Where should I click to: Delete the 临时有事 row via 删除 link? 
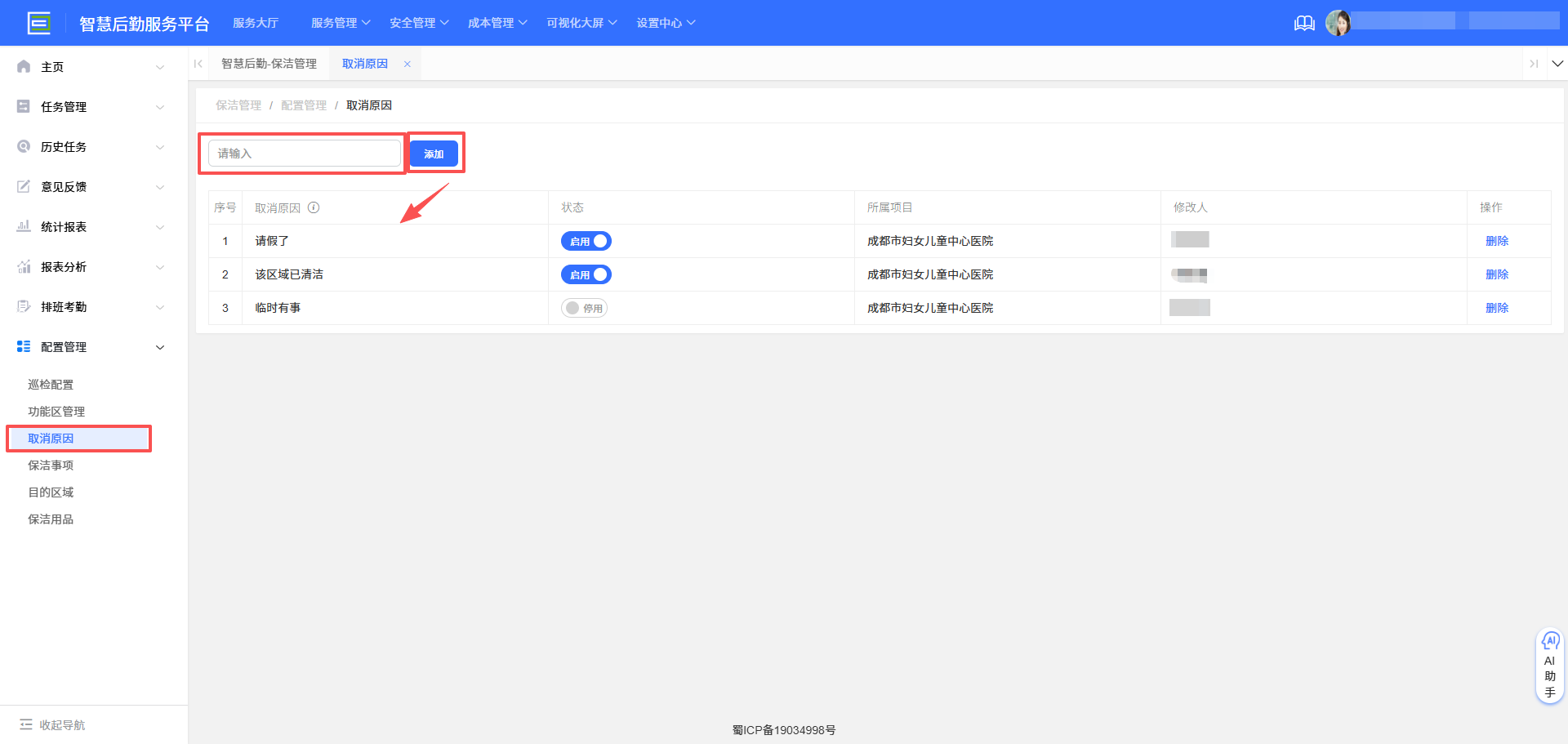tap(1497, 308)
